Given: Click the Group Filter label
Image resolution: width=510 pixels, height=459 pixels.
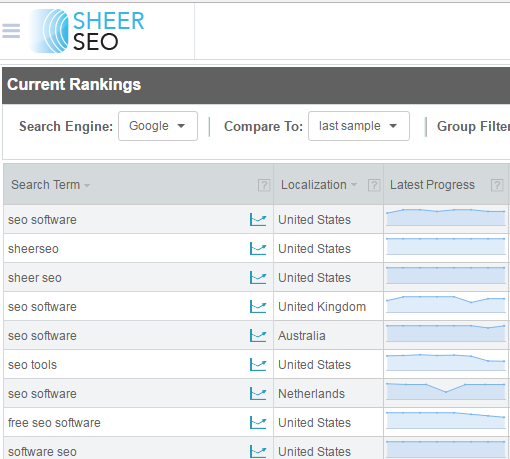Looking at the screenshot, I should coord(473,126).
